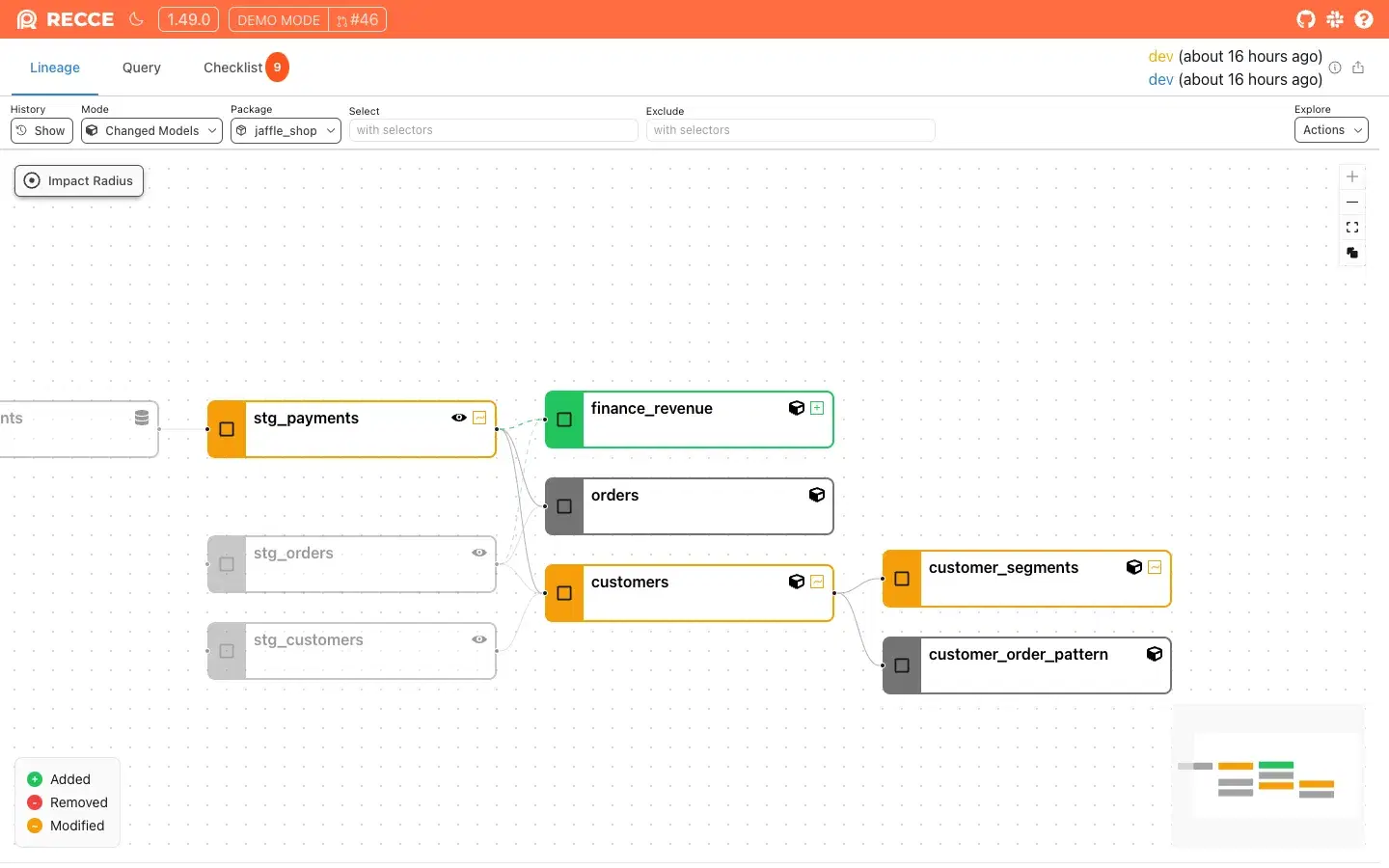This screenshot has width=1389, height=868.
Task: Tick the stg_payments node checkbox
Action: tap(227, 429)
